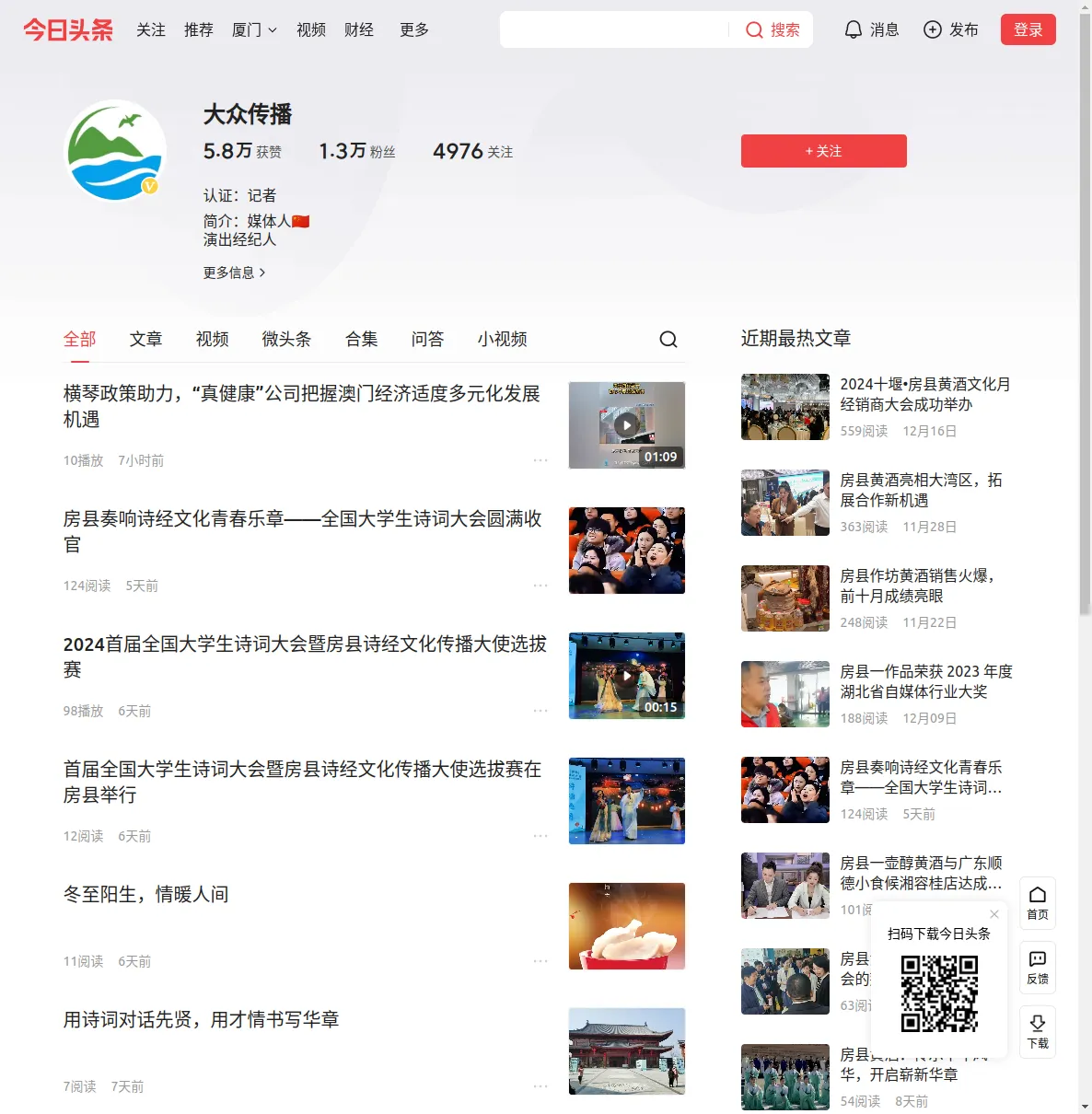Click 视频 in the top navigation
Viewport: 1092px width, 1114px height.
(x=311, y=29)
